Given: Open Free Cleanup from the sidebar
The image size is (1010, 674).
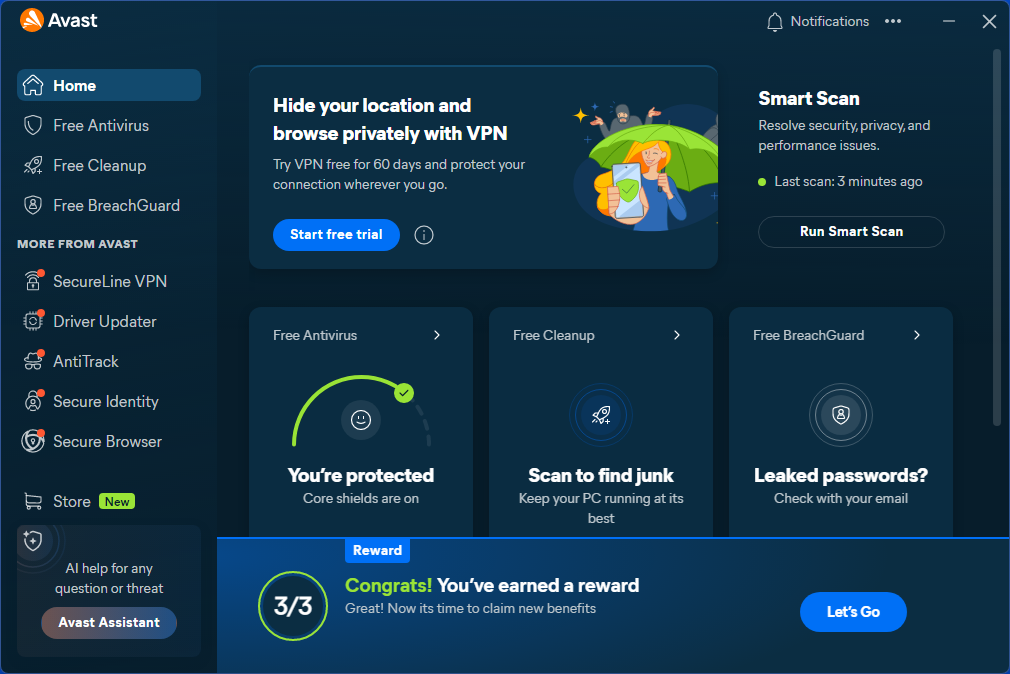Looking at the screenshot, I should click(109, 165).
